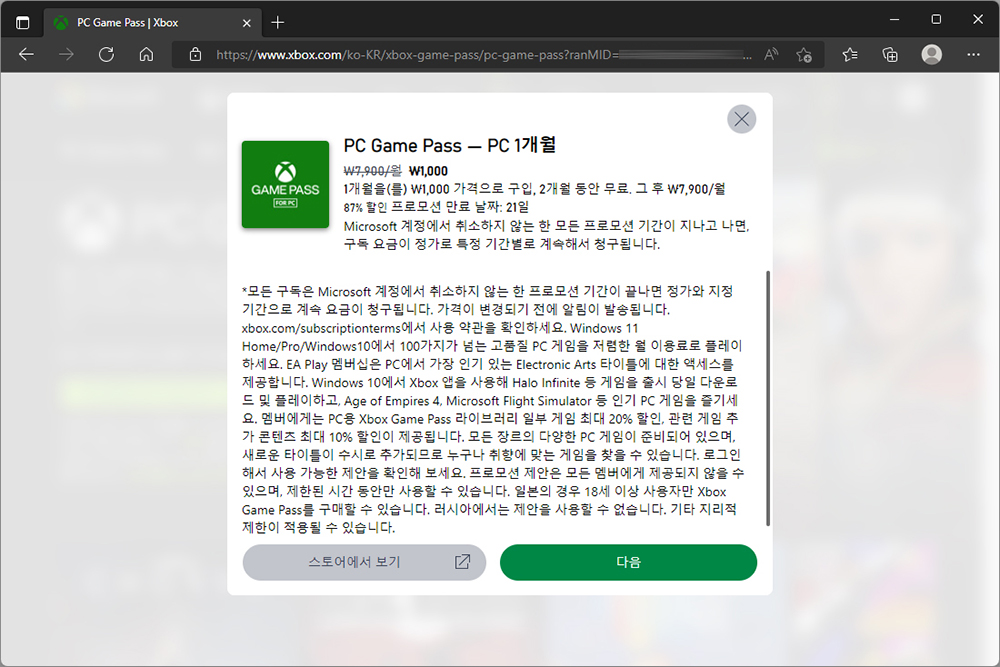Image resolution: width=1000 pixels, height=667 pixels.
Task: Open the browser profile avatar
Action: click(932, 55)
